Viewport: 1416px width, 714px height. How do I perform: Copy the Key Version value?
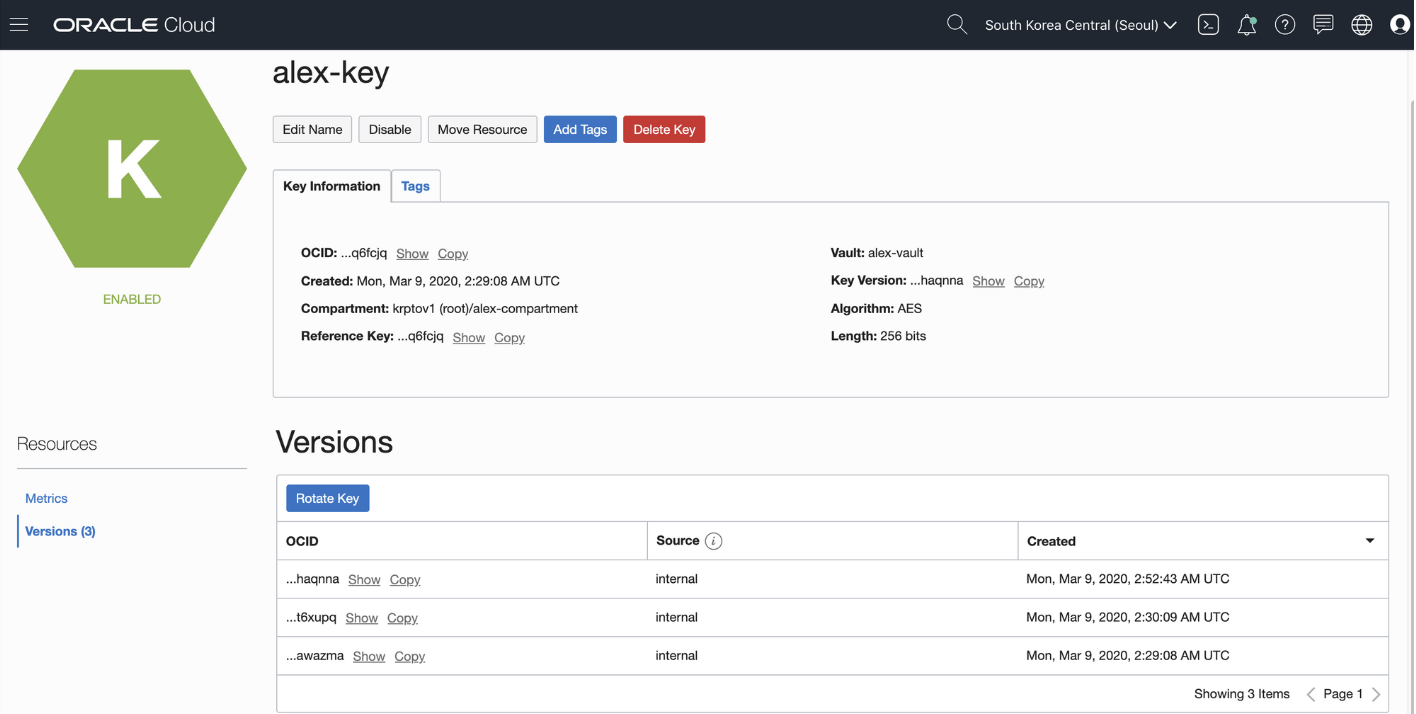(x=1029, y=281)
